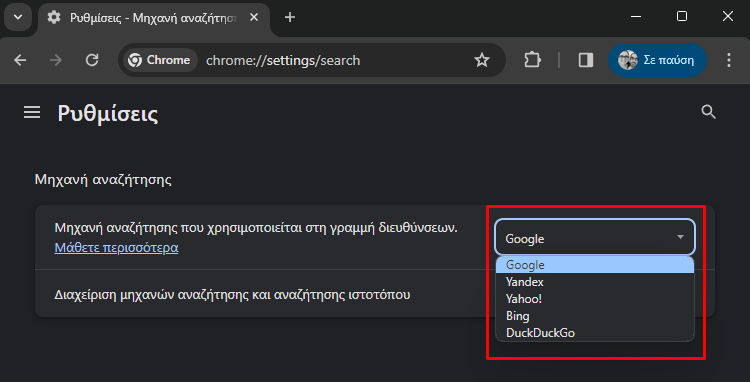Click the Chrome site info chip

[160, 60]
